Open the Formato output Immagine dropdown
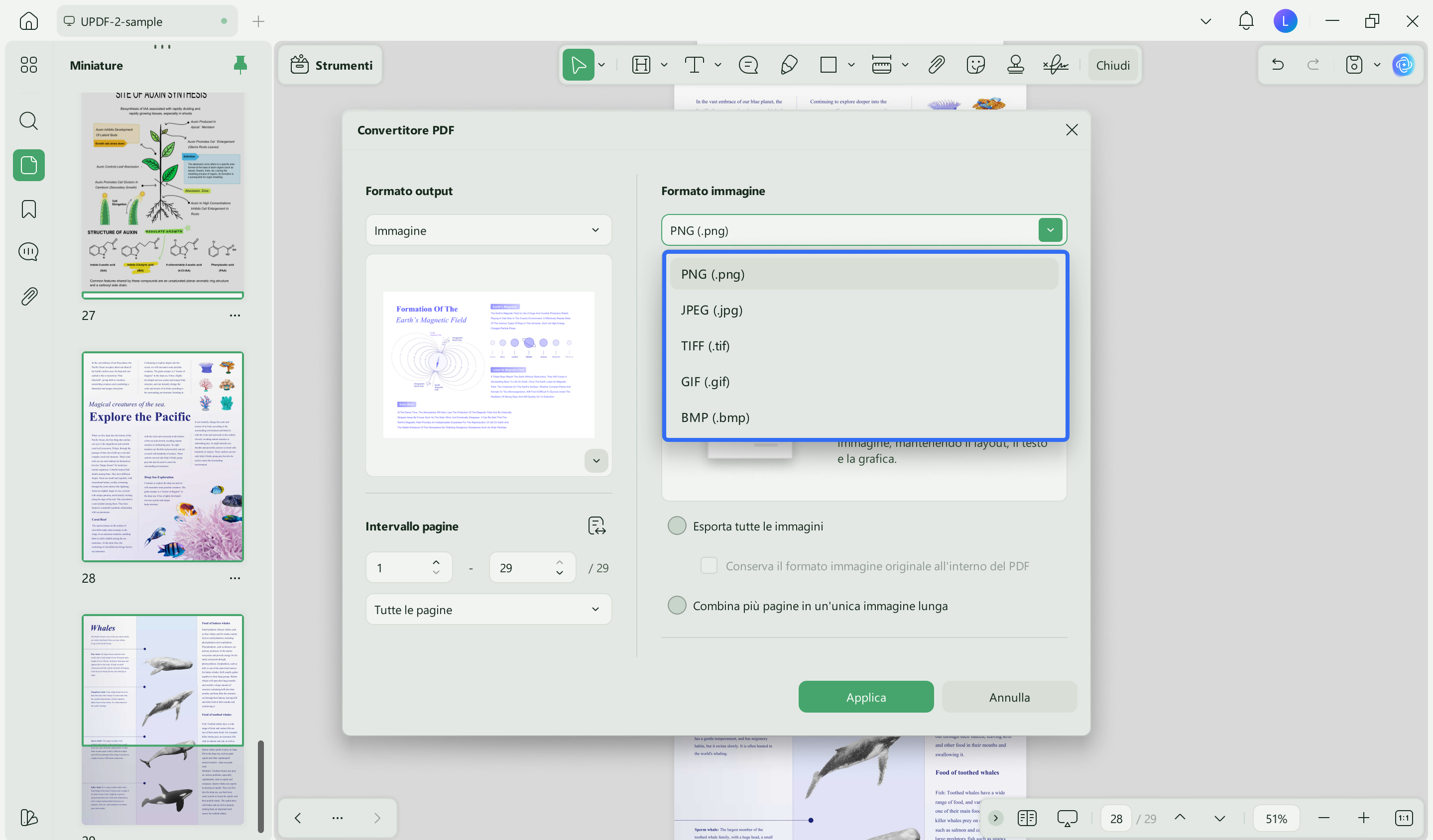The image size is (1433, 840). [x=488, y=230]
